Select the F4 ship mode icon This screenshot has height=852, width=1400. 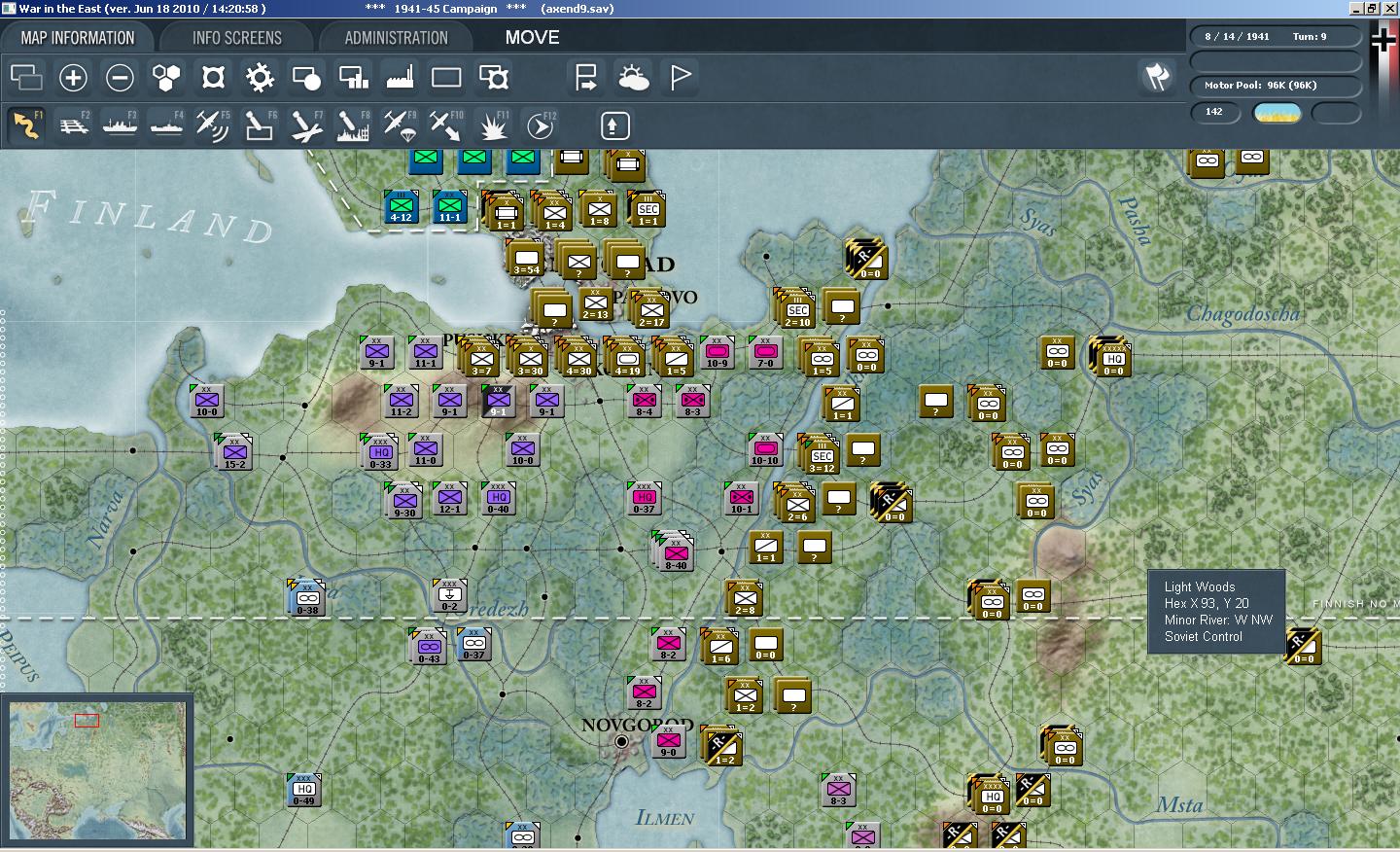[x=166, y=125]
